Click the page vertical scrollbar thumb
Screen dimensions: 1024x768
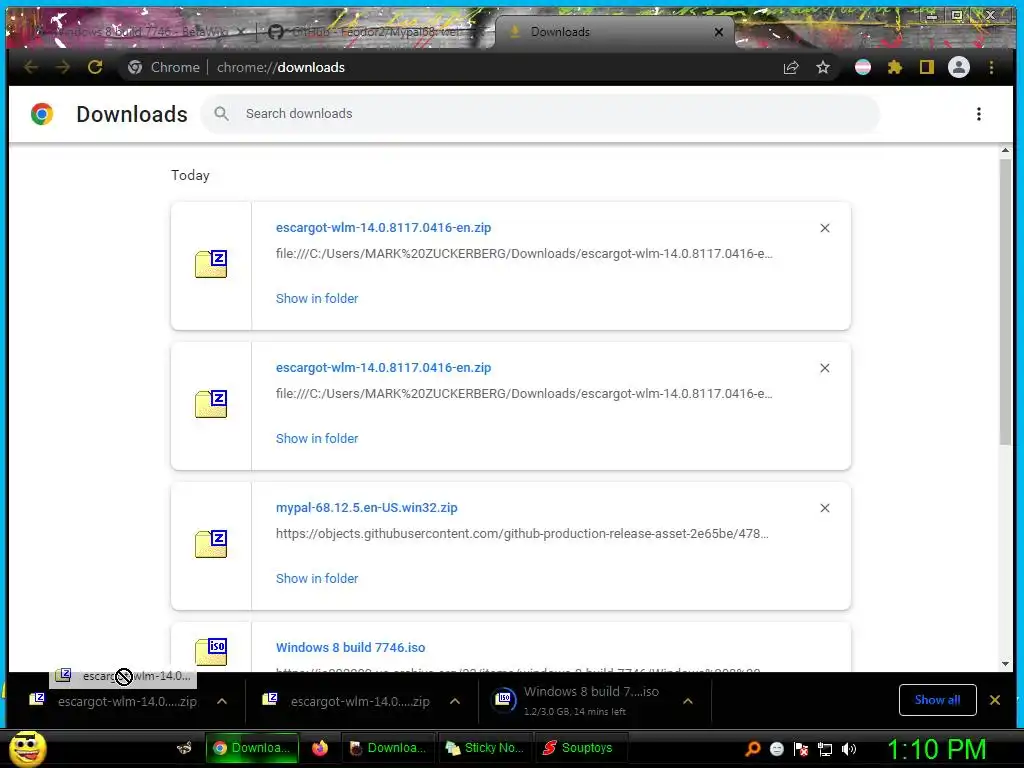(1005, 301)
